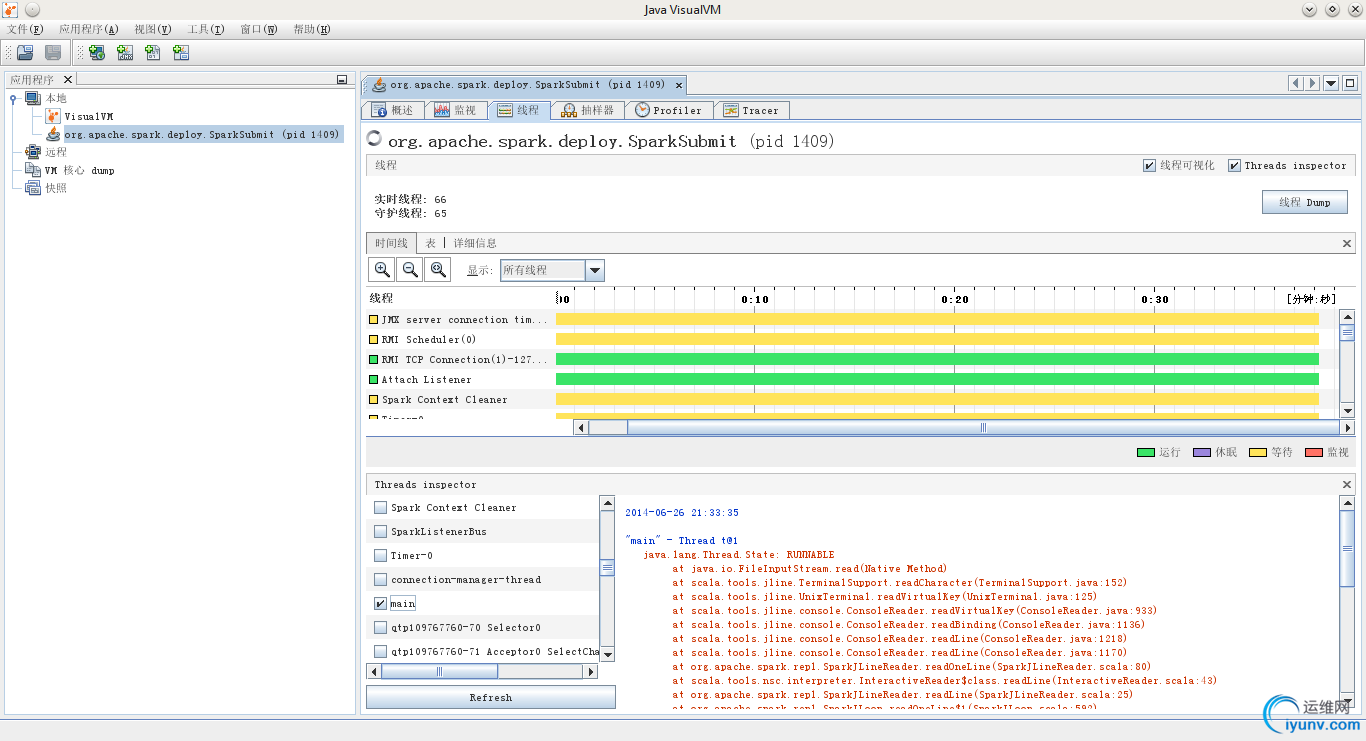1366x741 pixels.
Task: Open the Profiler tab
Action: point(670,110)
